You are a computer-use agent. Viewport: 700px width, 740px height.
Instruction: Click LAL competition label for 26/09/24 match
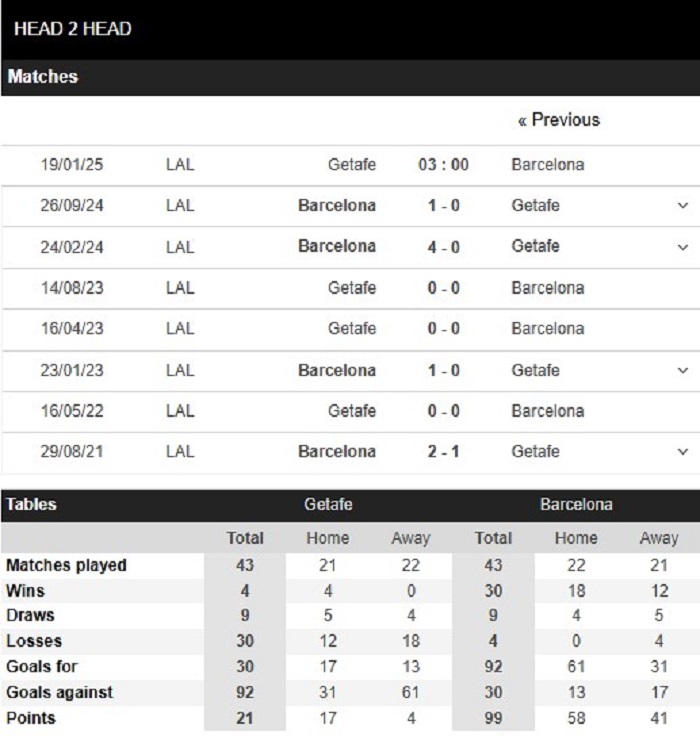click(x=180, y=206)
